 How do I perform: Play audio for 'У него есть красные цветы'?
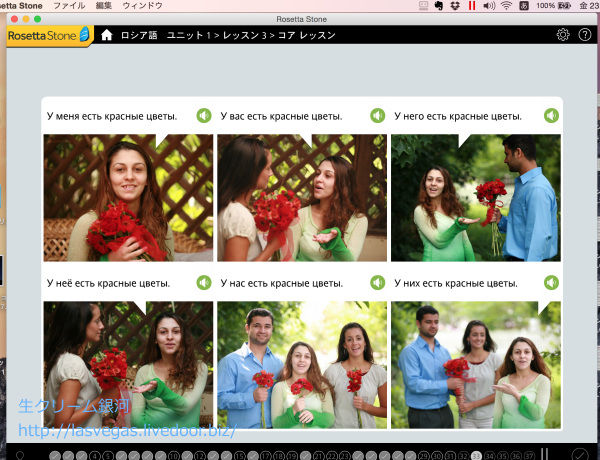pos(551,116)
